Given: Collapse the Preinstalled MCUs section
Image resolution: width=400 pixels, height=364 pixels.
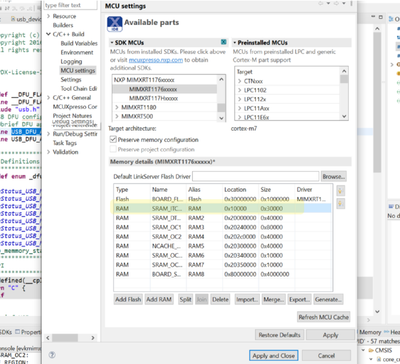Looking at the screenshot, I should tap(235, 43).
